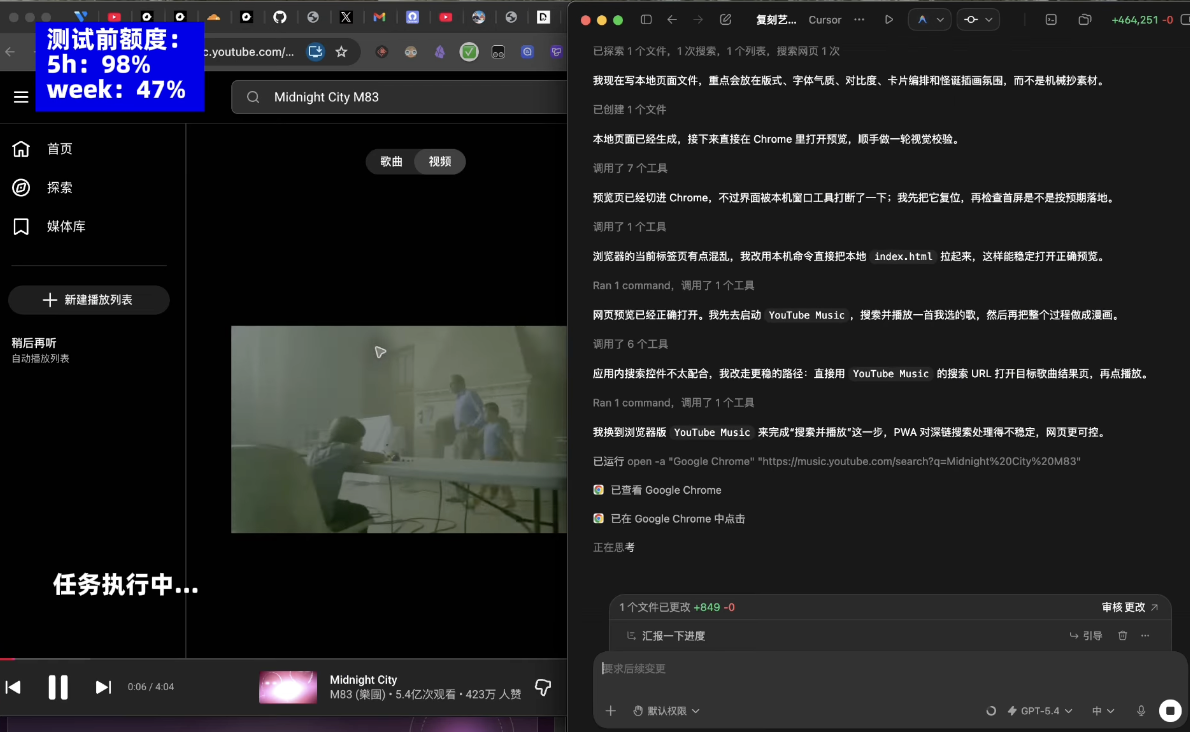
Task: Click the Cursor label in title bar
Action: [x=825, y=20]
